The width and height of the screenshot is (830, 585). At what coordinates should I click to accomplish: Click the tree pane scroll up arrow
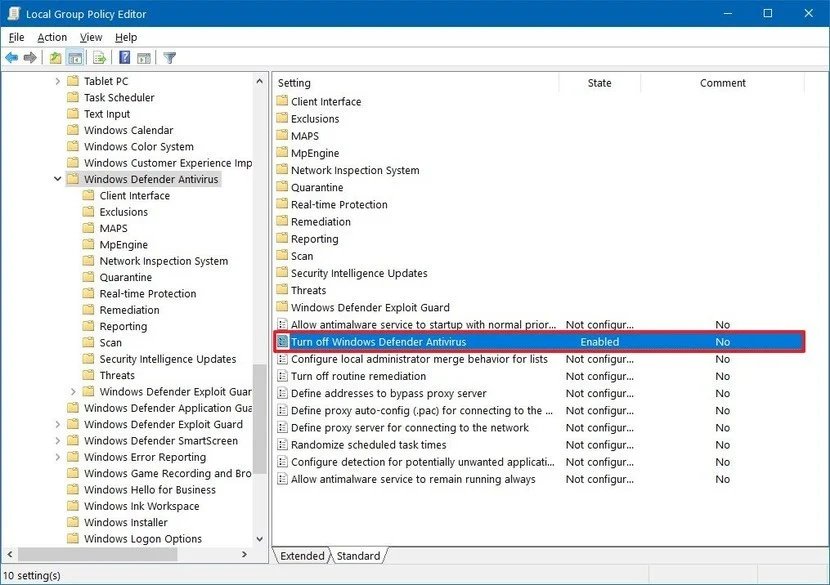pyautogui.click(x=259, y=81)
